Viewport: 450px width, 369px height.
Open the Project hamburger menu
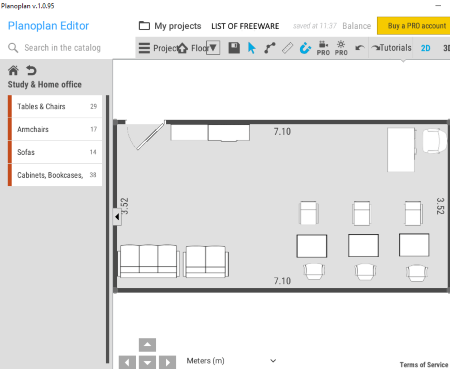[144, 48]
